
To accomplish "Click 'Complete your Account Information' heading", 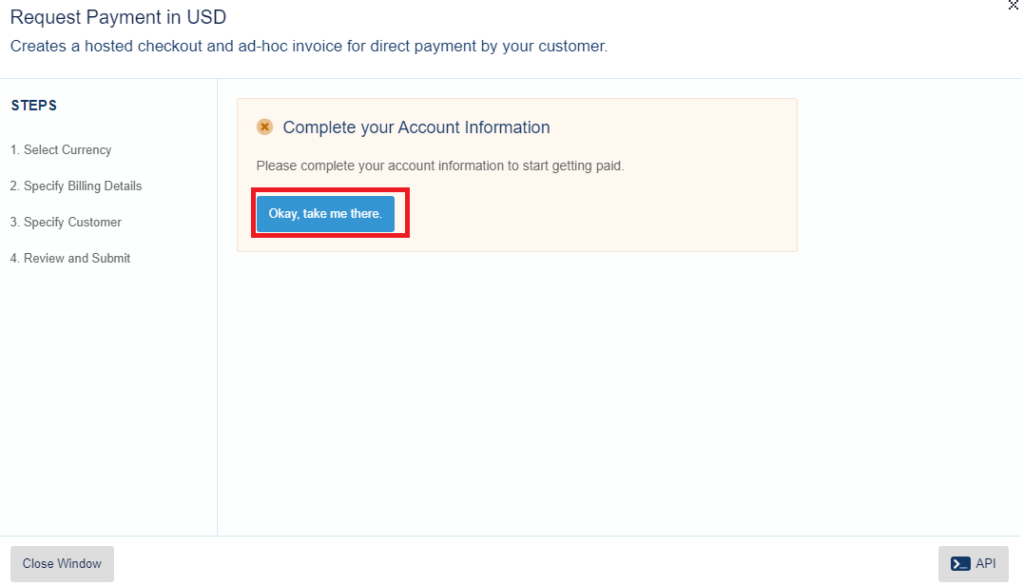I will (x=416, y=127).
